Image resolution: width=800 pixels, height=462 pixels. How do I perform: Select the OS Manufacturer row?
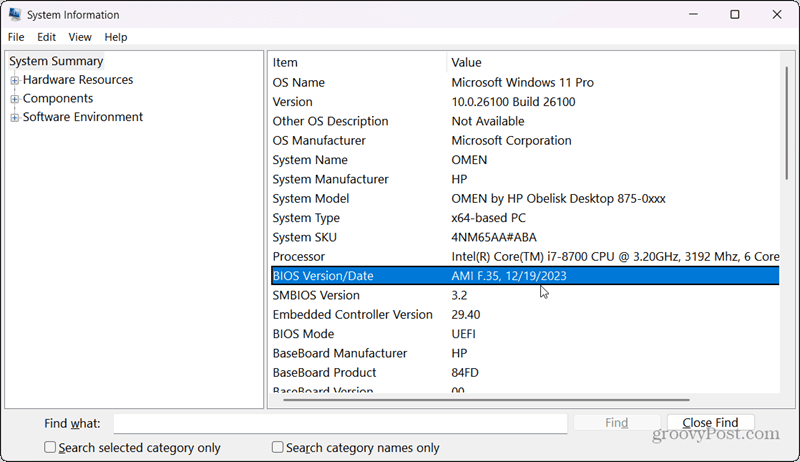point(525,140)
